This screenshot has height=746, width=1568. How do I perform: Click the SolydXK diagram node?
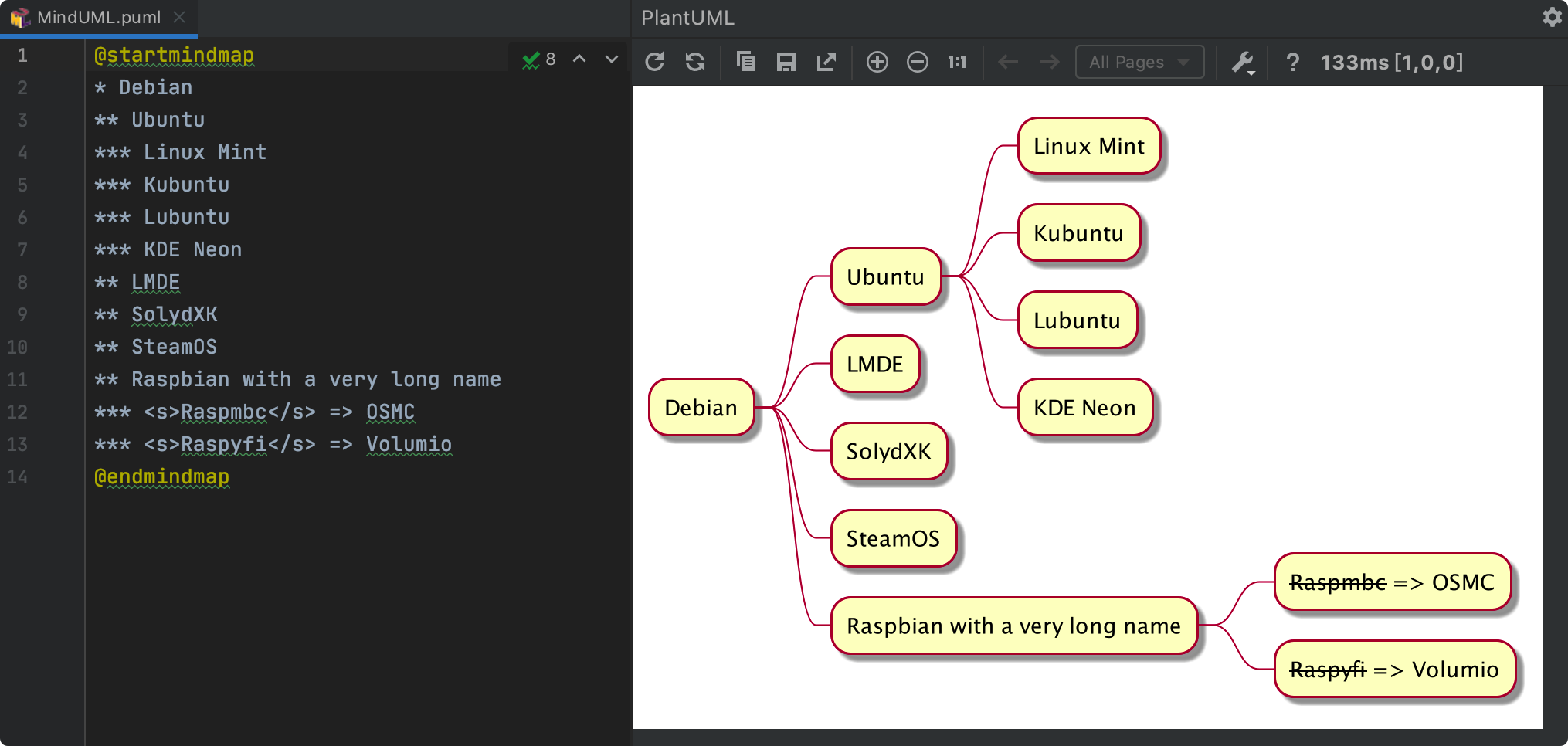pyautogui.click(x=889, y=451)
